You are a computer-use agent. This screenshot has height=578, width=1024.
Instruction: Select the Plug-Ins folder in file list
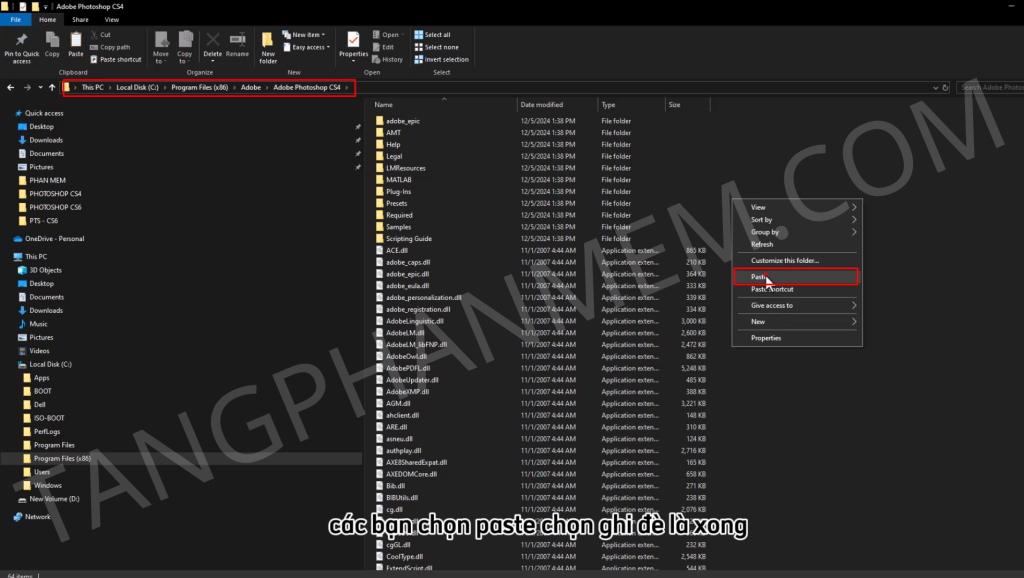point(398,191)
